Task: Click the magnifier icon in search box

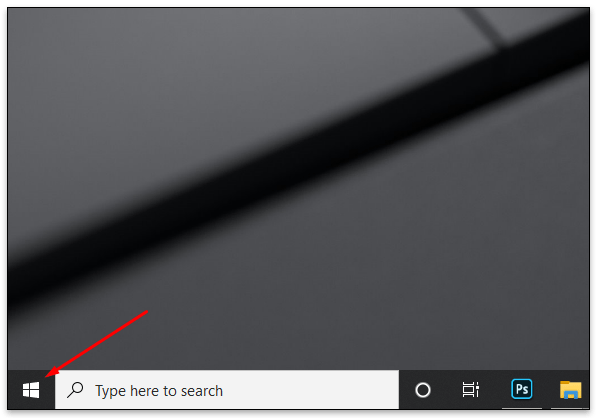Action: [75, 390]
